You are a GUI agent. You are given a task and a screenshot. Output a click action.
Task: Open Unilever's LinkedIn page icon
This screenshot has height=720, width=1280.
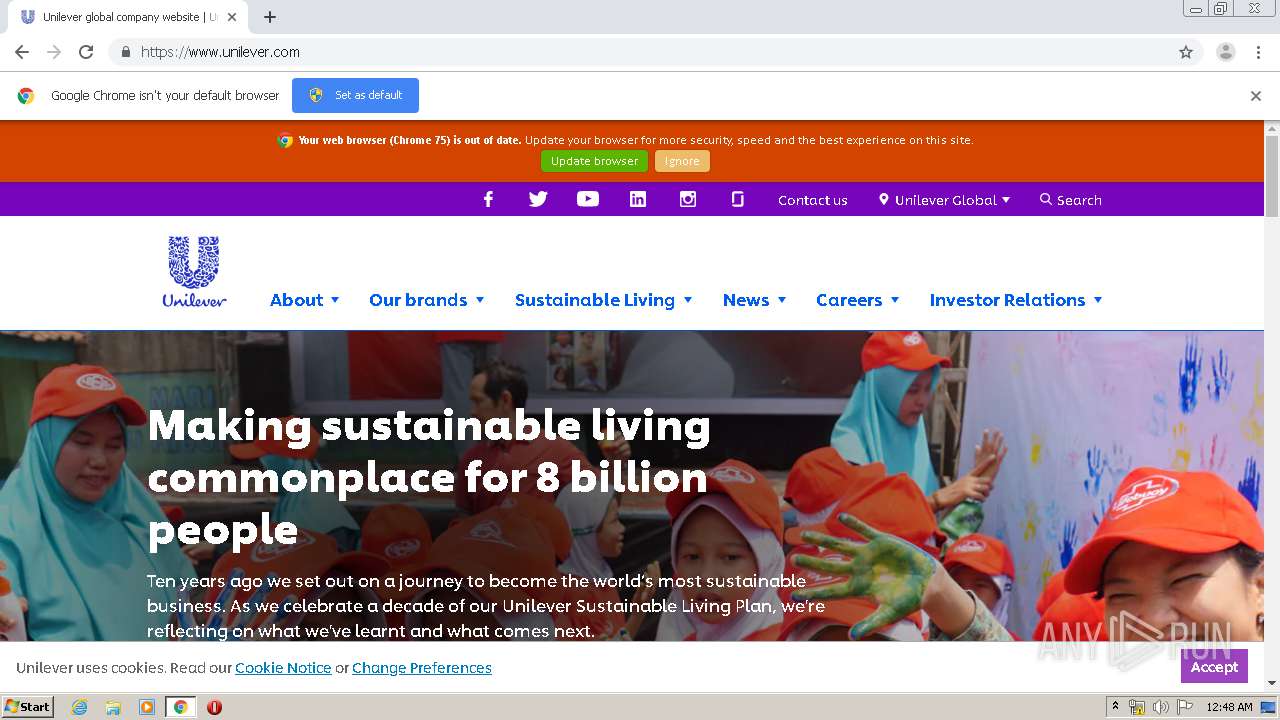coord(638,199)
